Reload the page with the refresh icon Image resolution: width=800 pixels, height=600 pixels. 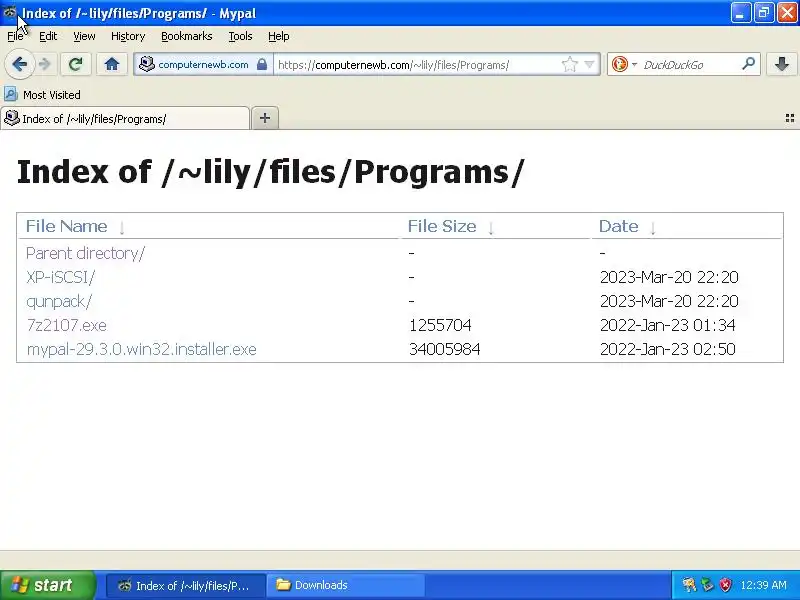tap(76, 64)
